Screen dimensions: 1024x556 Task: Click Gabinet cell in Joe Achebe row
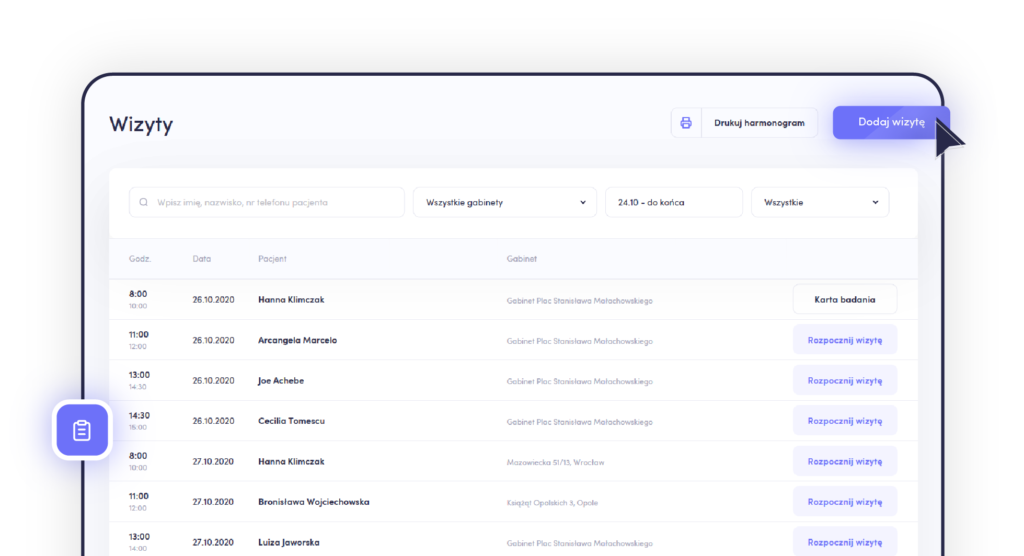pyautogui.click(x=580, y=382)
